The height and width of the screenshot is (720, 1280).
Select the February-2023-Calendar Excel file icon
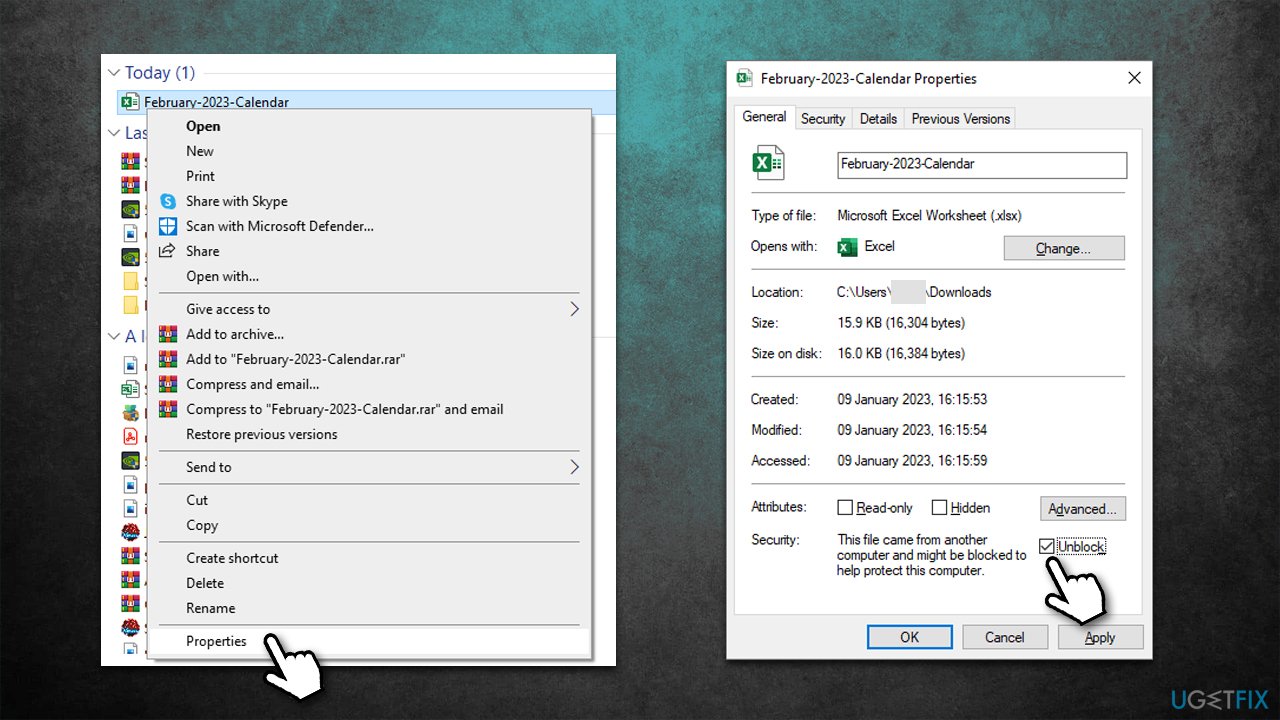(130, 101)
